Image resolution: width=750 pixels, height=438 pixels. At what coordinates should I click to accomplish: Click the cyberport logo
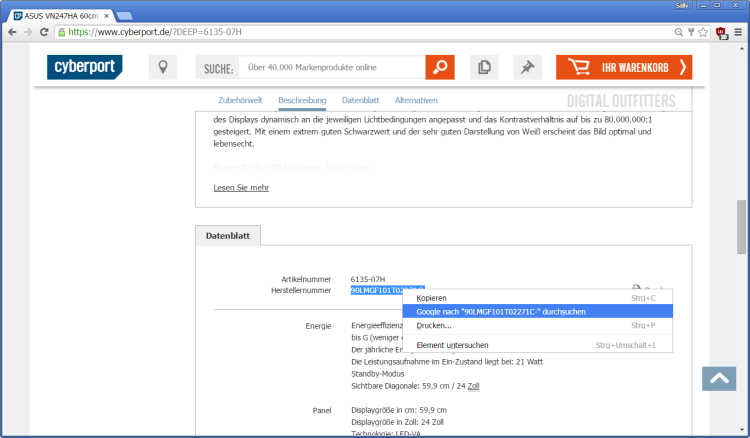coord(85,67)
